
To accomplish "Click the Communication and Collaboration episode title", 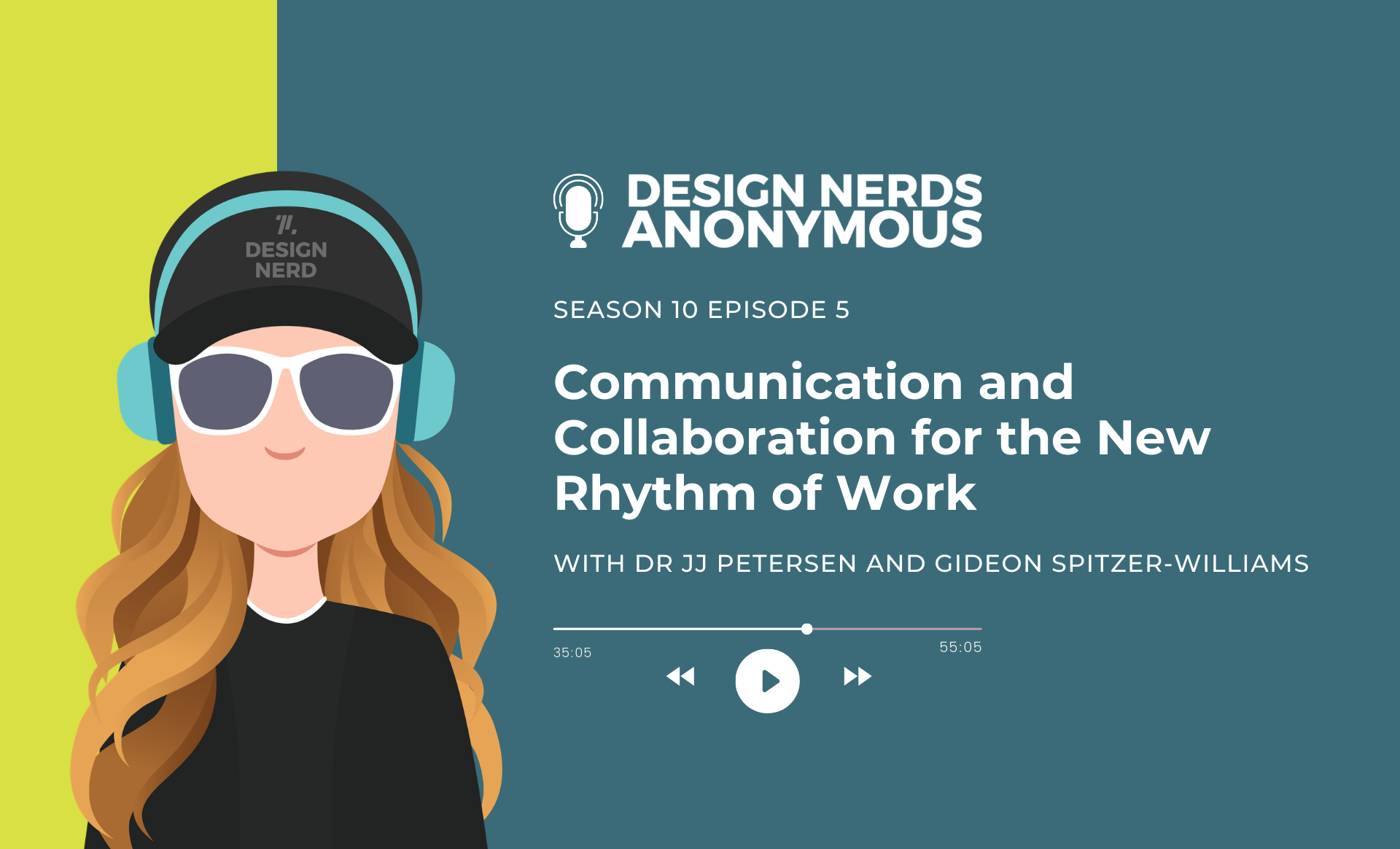I will pos(881,438).
